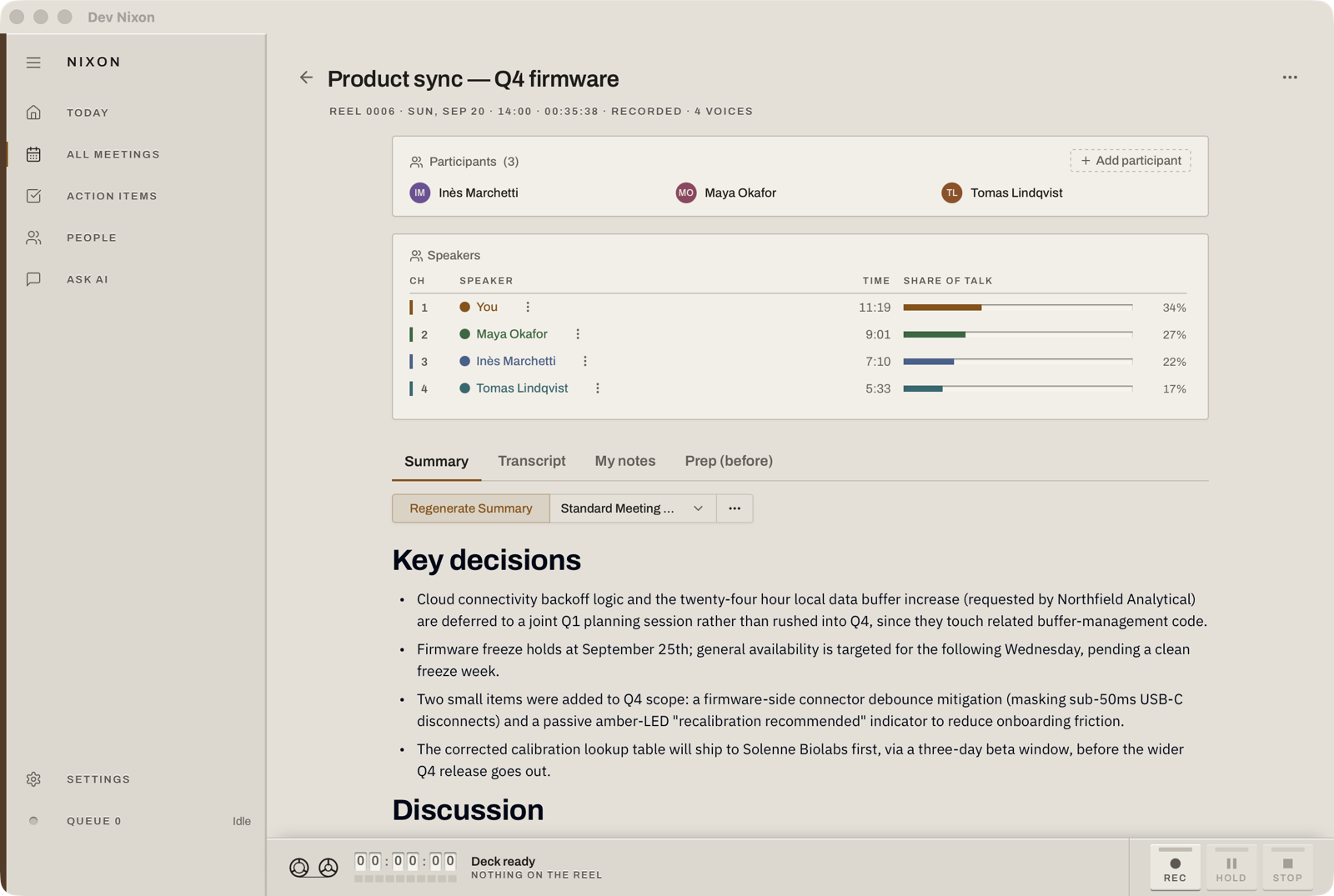Screen dimensions: 1334x896
Task: Click participant name Maya Okafor
Action: (x=740, y=193)
